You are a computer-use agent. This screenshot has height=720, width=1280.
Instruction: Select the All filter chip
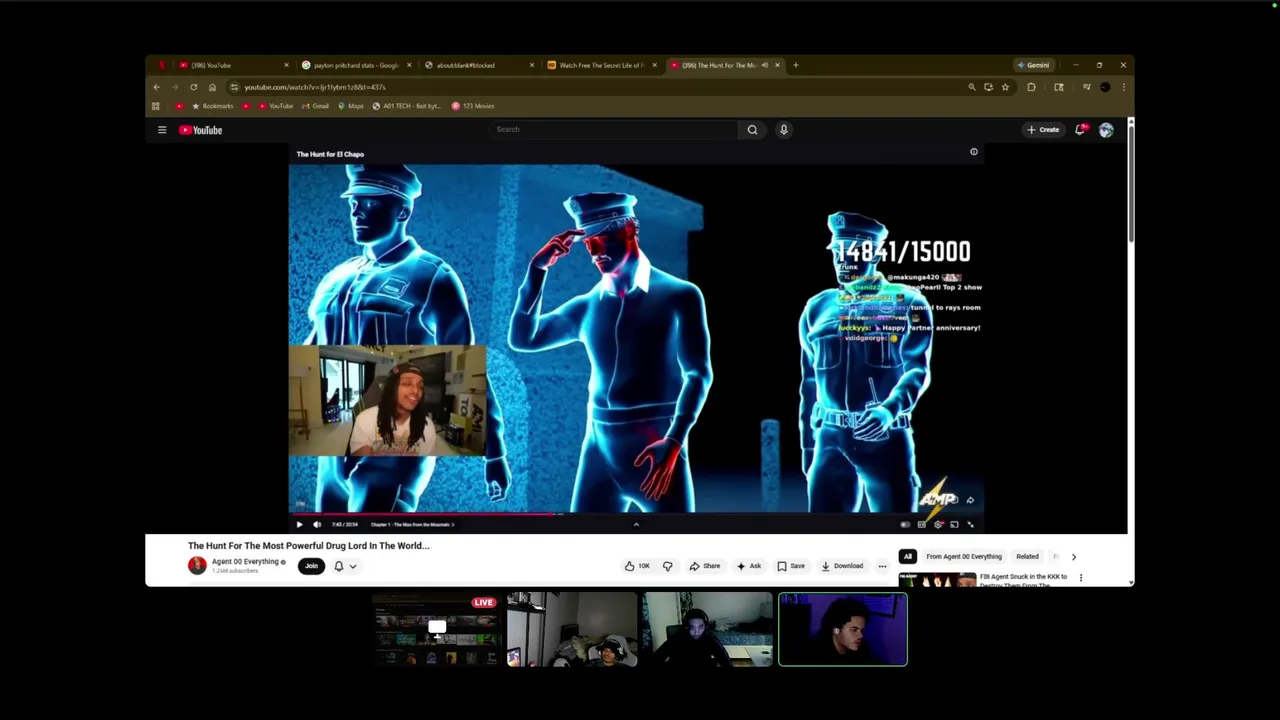click(x=908, y=556)
